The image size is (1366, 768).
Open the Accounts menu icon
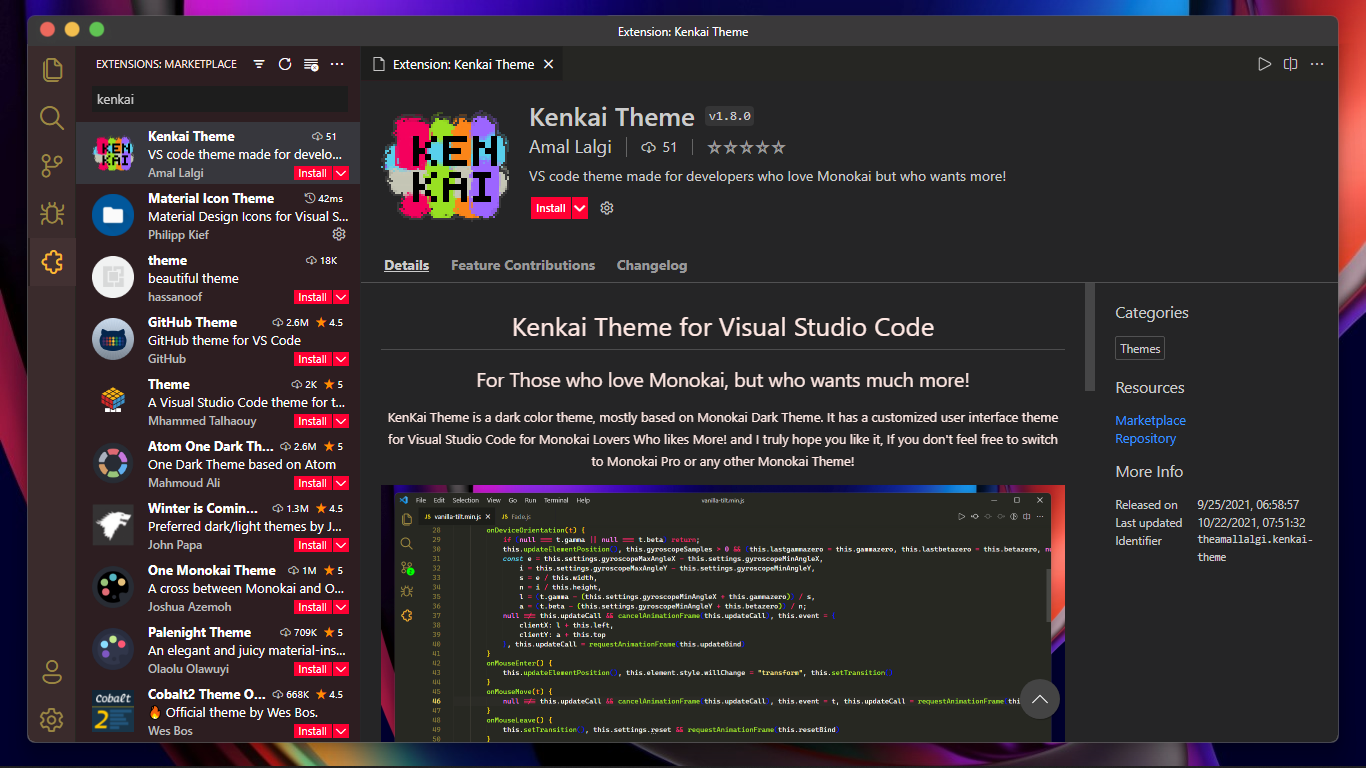52,672
